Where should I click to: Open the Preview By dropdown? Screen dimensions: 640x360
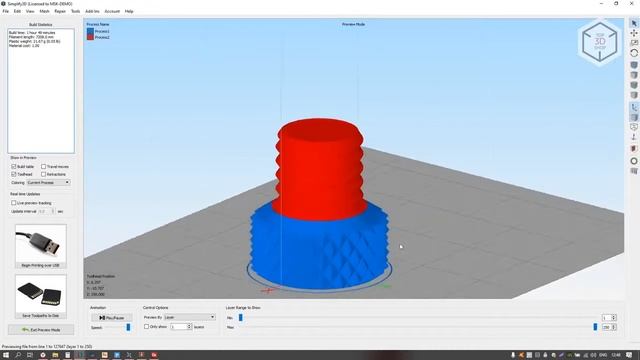coord(189,317)
